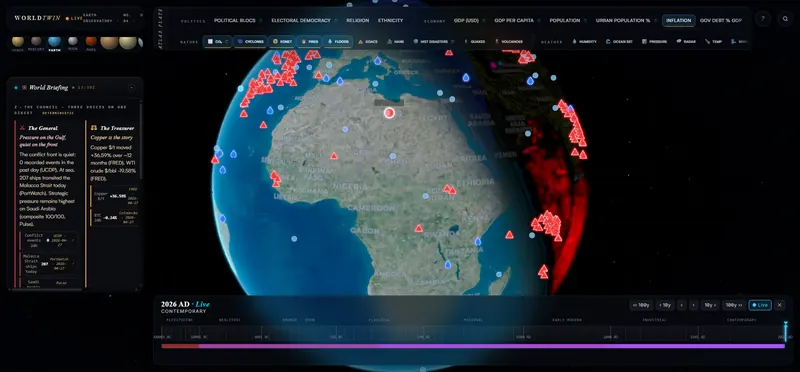The width and height of the screenshot is (800, 372).
Task: Collapse the World Briefing panel
Action: 131,88
